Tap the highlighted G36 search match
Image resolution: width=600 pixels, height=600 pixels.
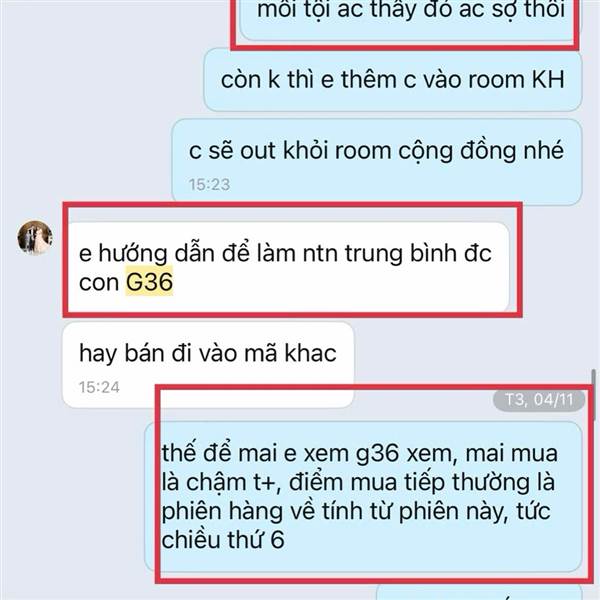pos(149,282)
